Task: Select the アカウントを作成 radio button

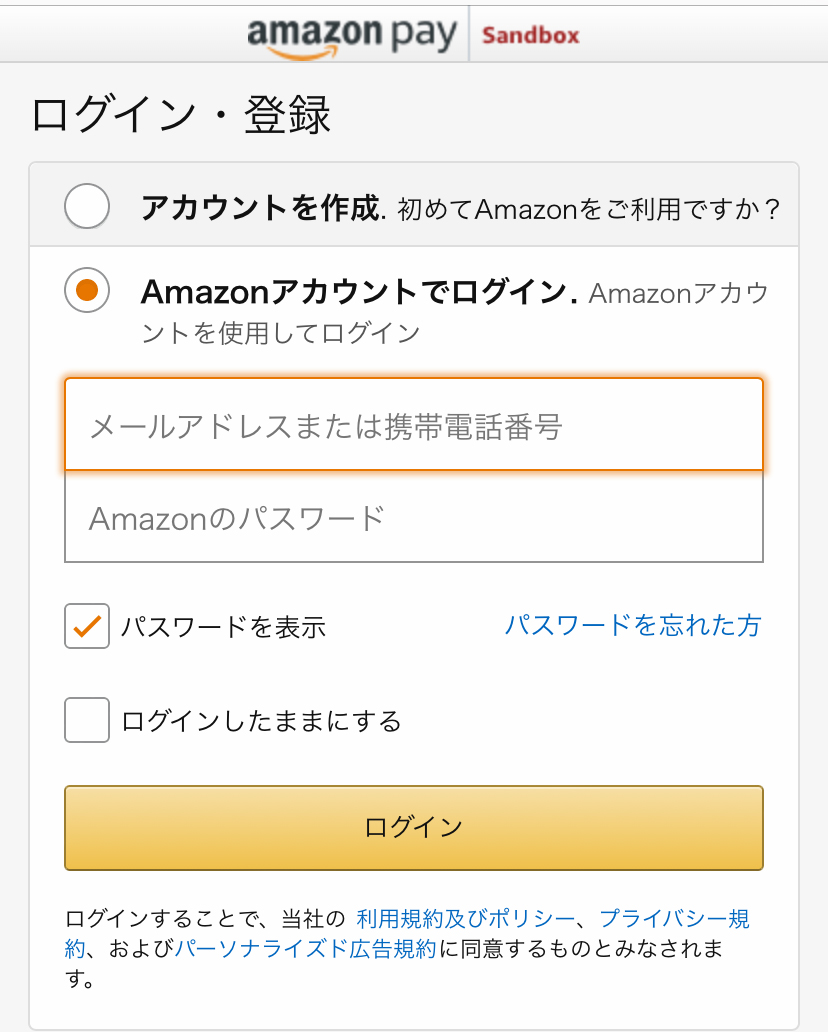Action: 87,208
